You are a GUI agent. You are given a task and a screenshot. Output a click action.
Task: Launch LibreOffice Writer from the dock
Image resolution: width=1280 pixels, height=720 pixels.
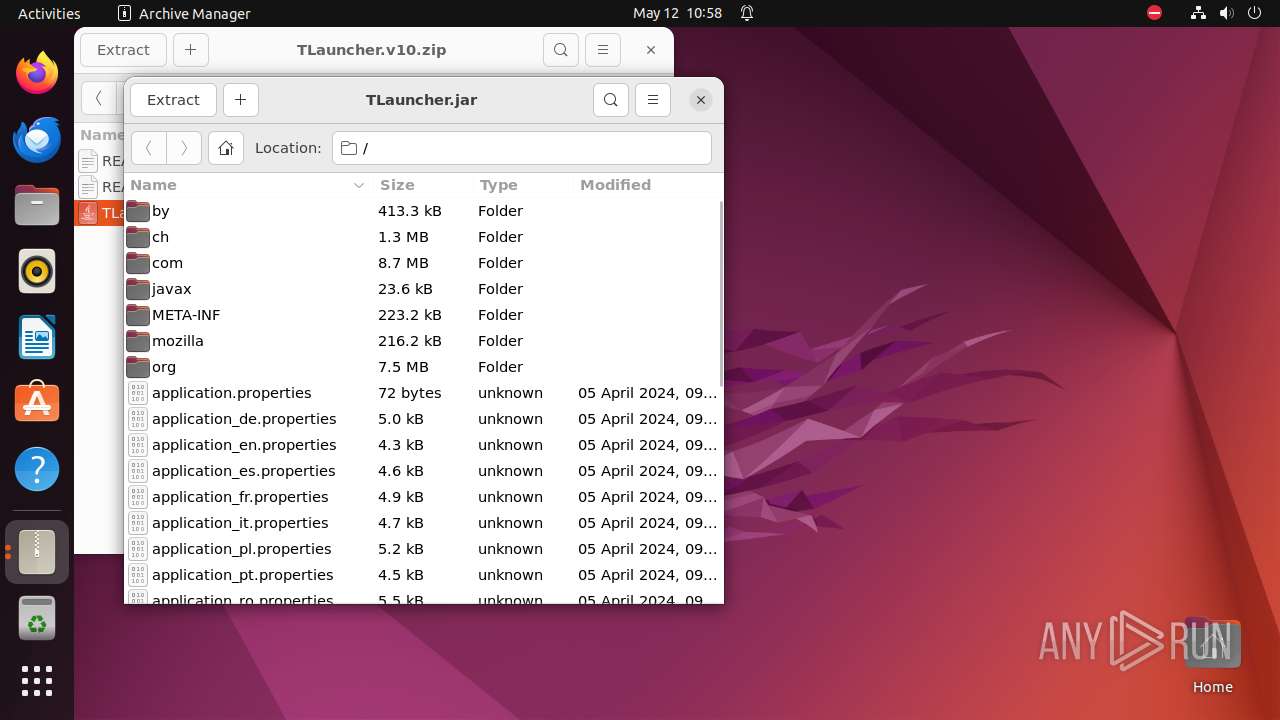pyautogui.click(x=37, y=337)
